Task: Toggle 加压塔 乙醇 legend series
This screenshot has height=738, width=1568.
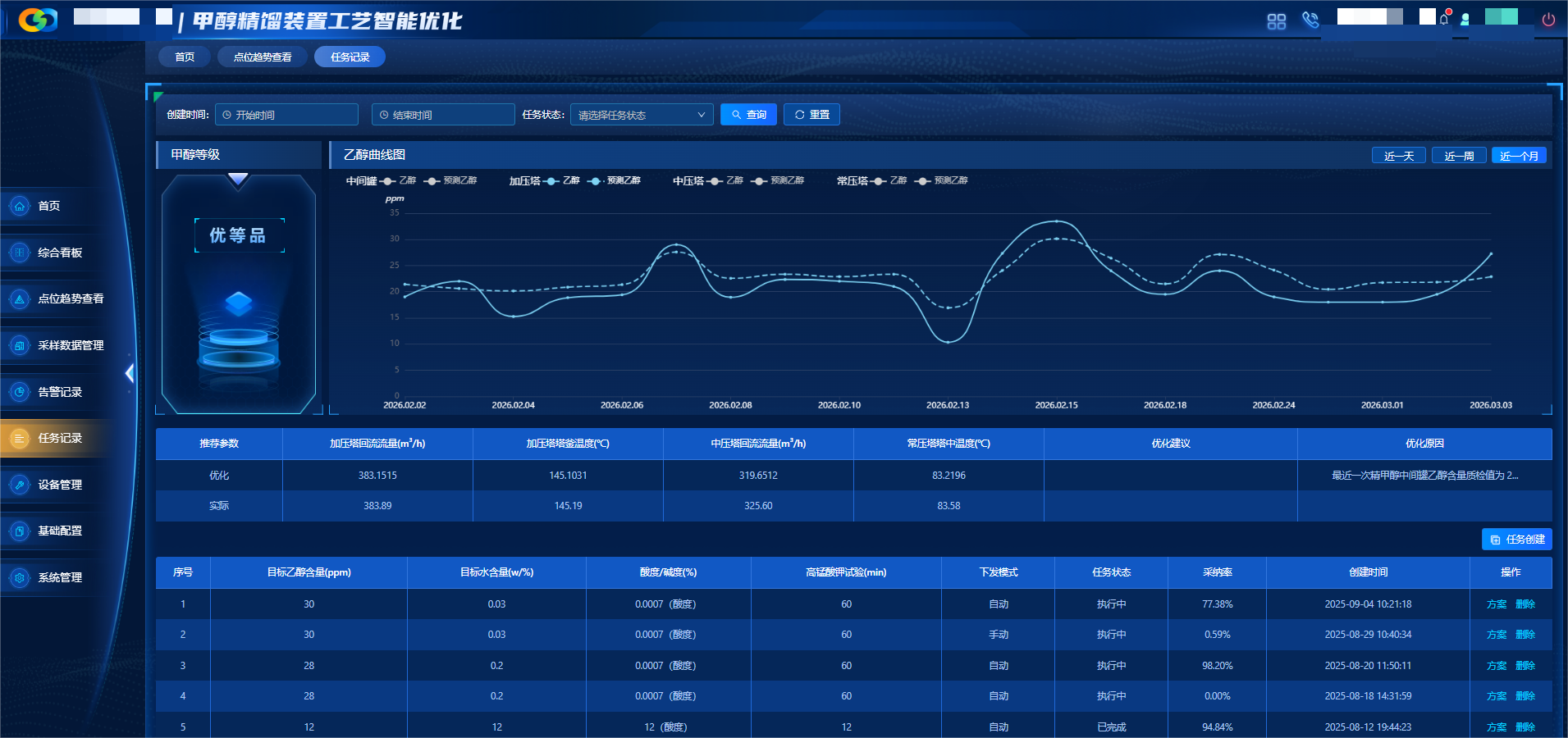Action: click(x=562, y=181)
